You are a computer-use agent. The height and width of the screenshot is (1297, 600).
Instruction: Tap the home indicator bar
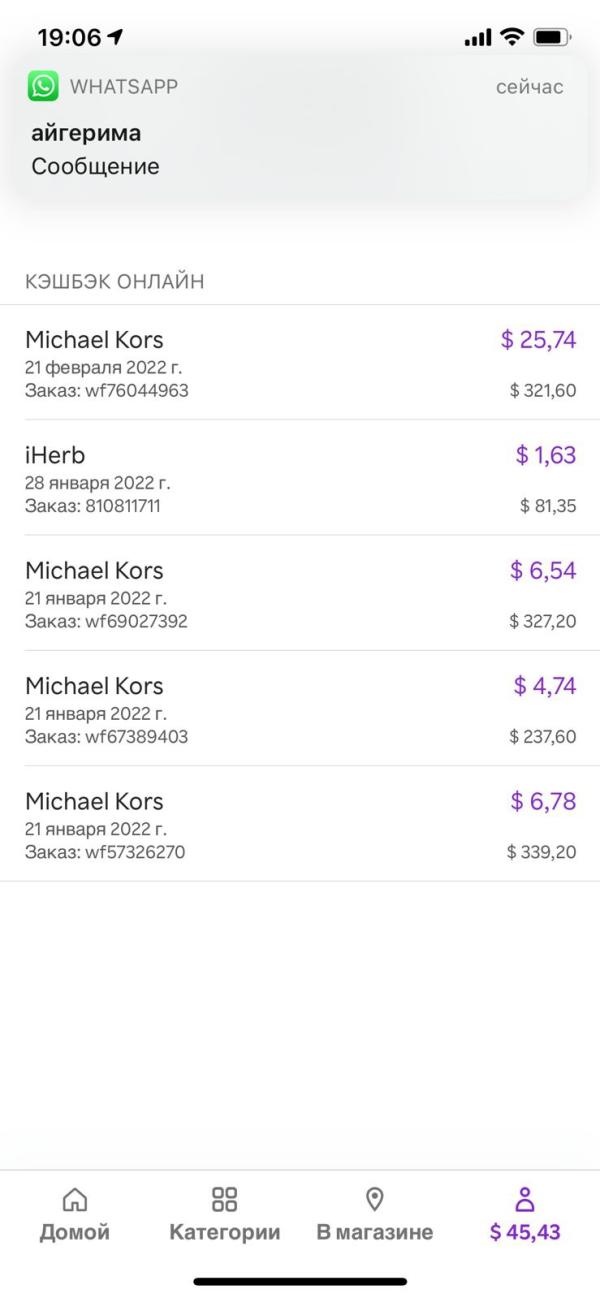300,1281
